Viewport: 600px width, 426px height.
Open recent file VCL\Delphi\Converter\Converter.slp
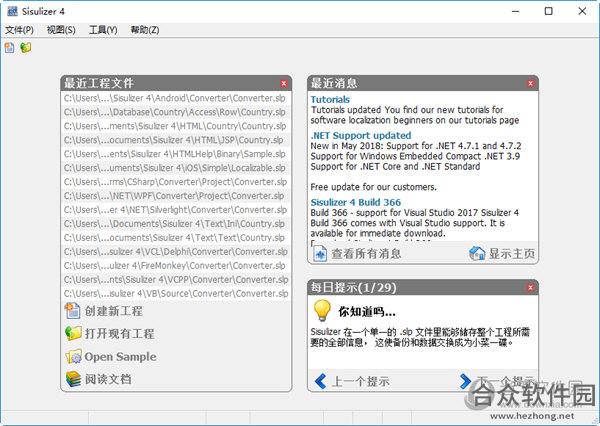pyautogui.click(x=176, y=252)
